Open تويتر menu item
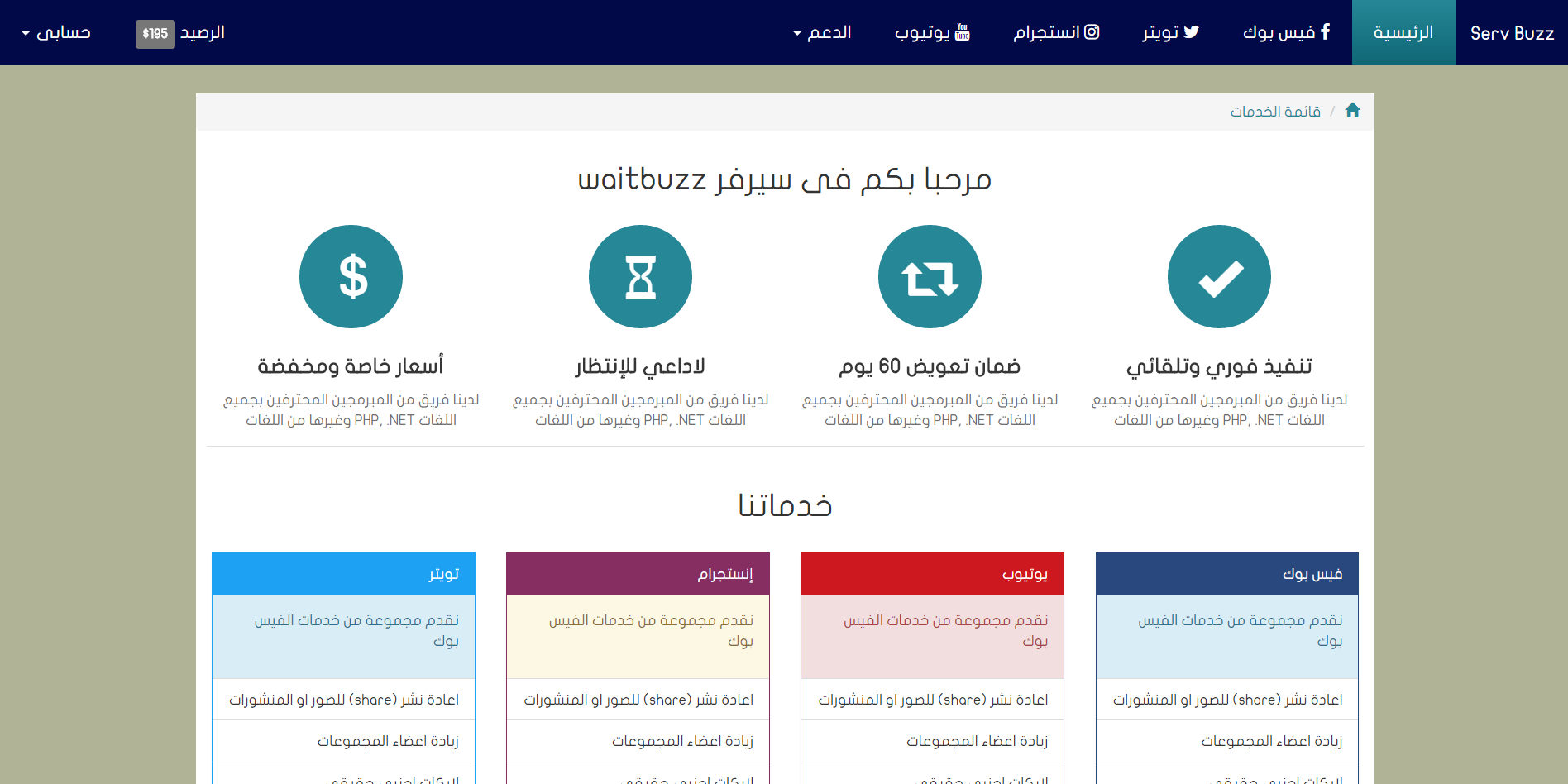 coord(1170,32)
